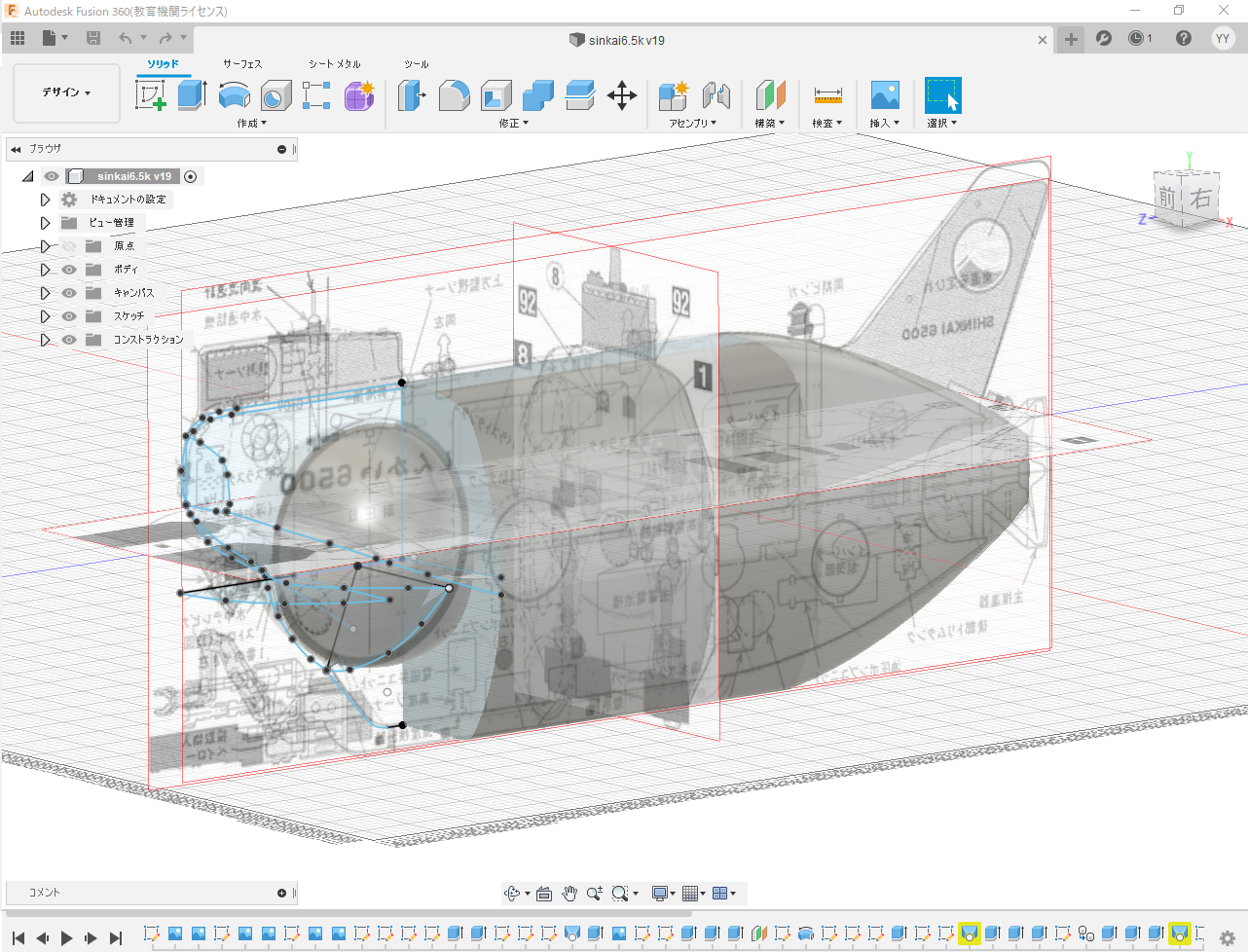Select the Extrude tool
The width and height of the screenshot is (1248, 952).
[192, 95]
